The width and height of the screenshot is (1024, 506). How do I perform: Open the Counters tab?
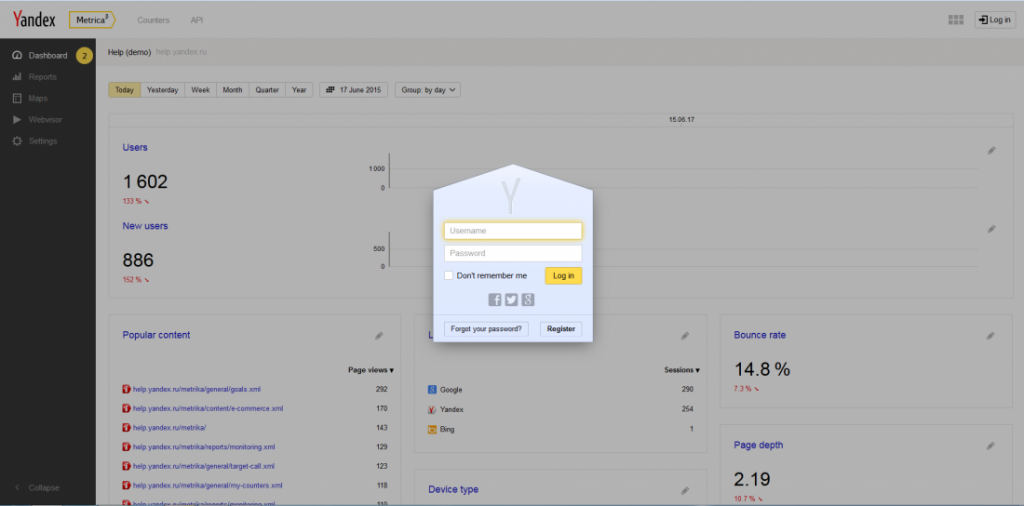click(153, 20)
